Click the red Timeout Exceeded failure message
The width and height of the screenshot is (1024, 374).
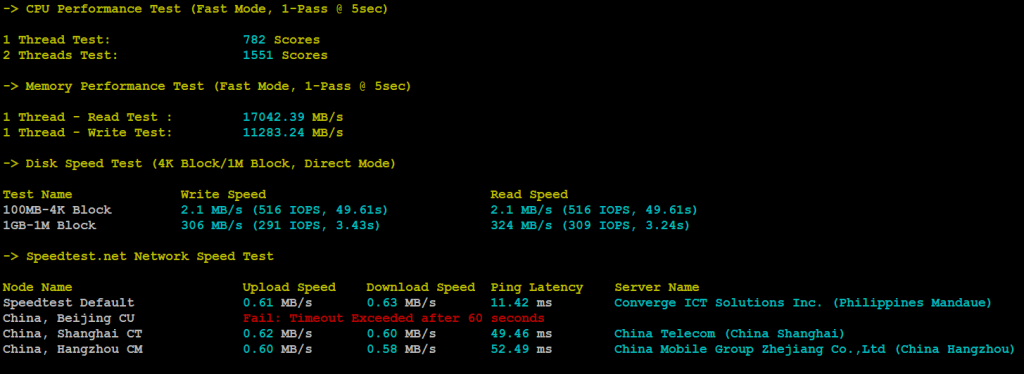coord(394,319)
